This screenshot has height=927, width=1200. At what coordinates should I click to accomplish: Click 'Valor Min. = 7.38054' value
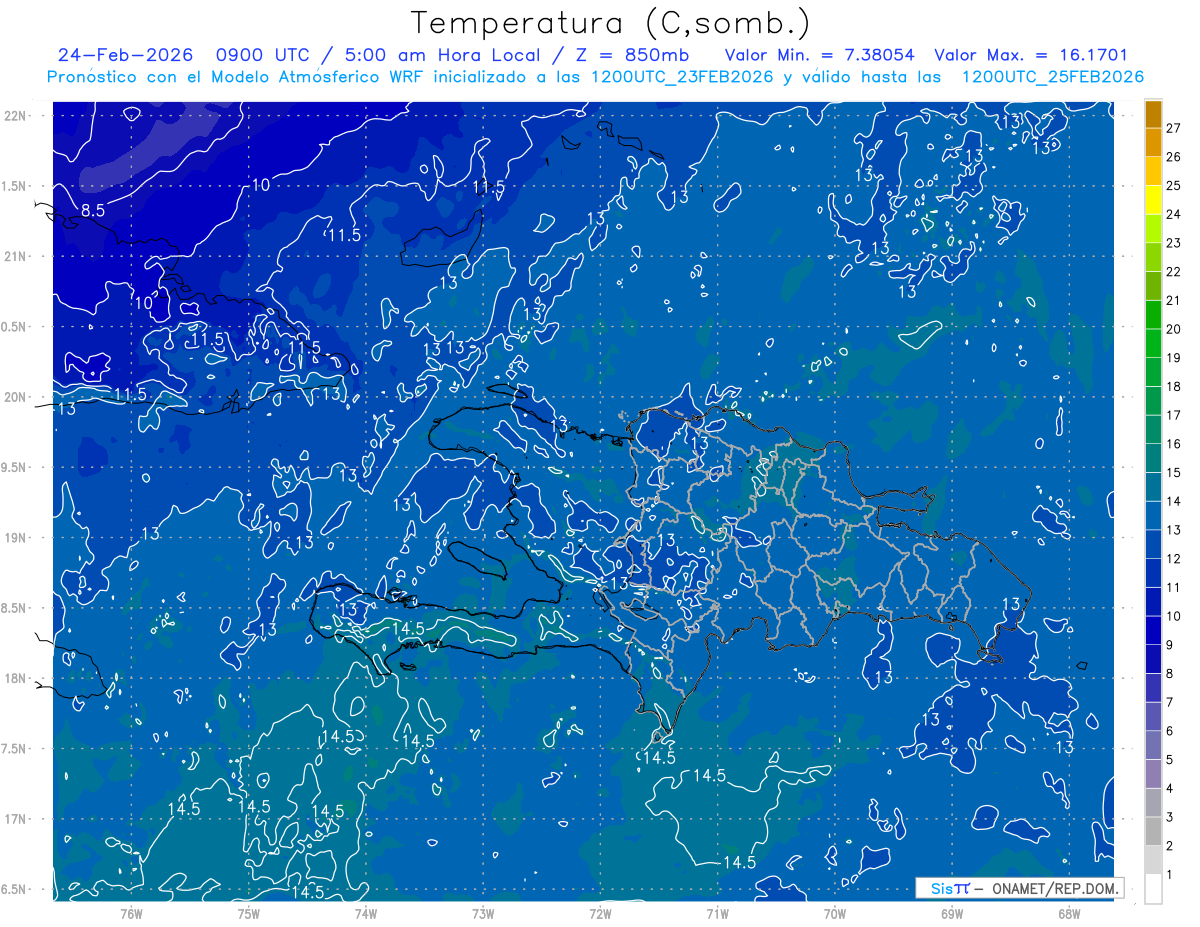click(x=819, y=55)
